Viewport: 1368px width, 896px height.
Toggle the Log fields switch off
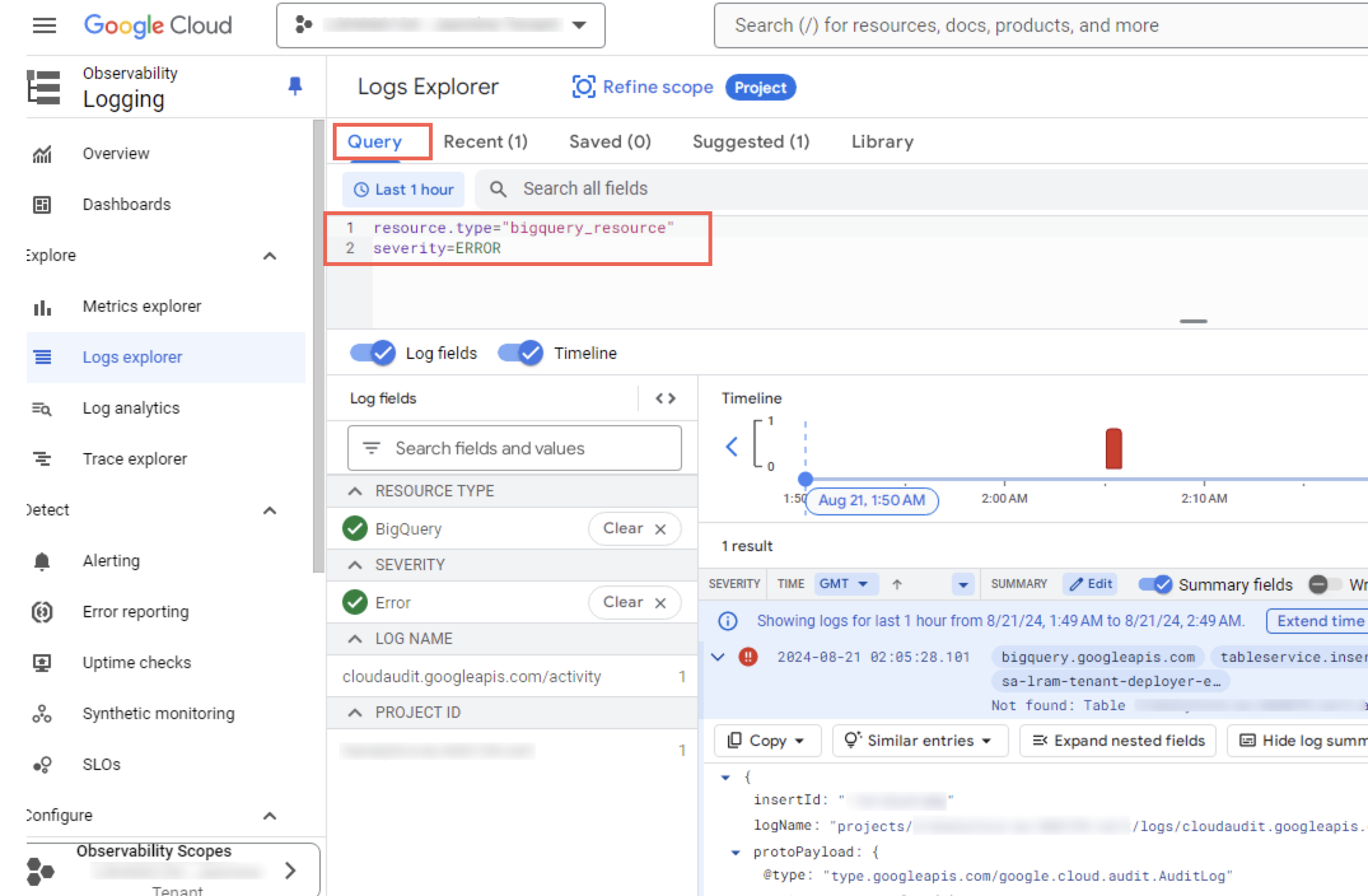point(373,353)
